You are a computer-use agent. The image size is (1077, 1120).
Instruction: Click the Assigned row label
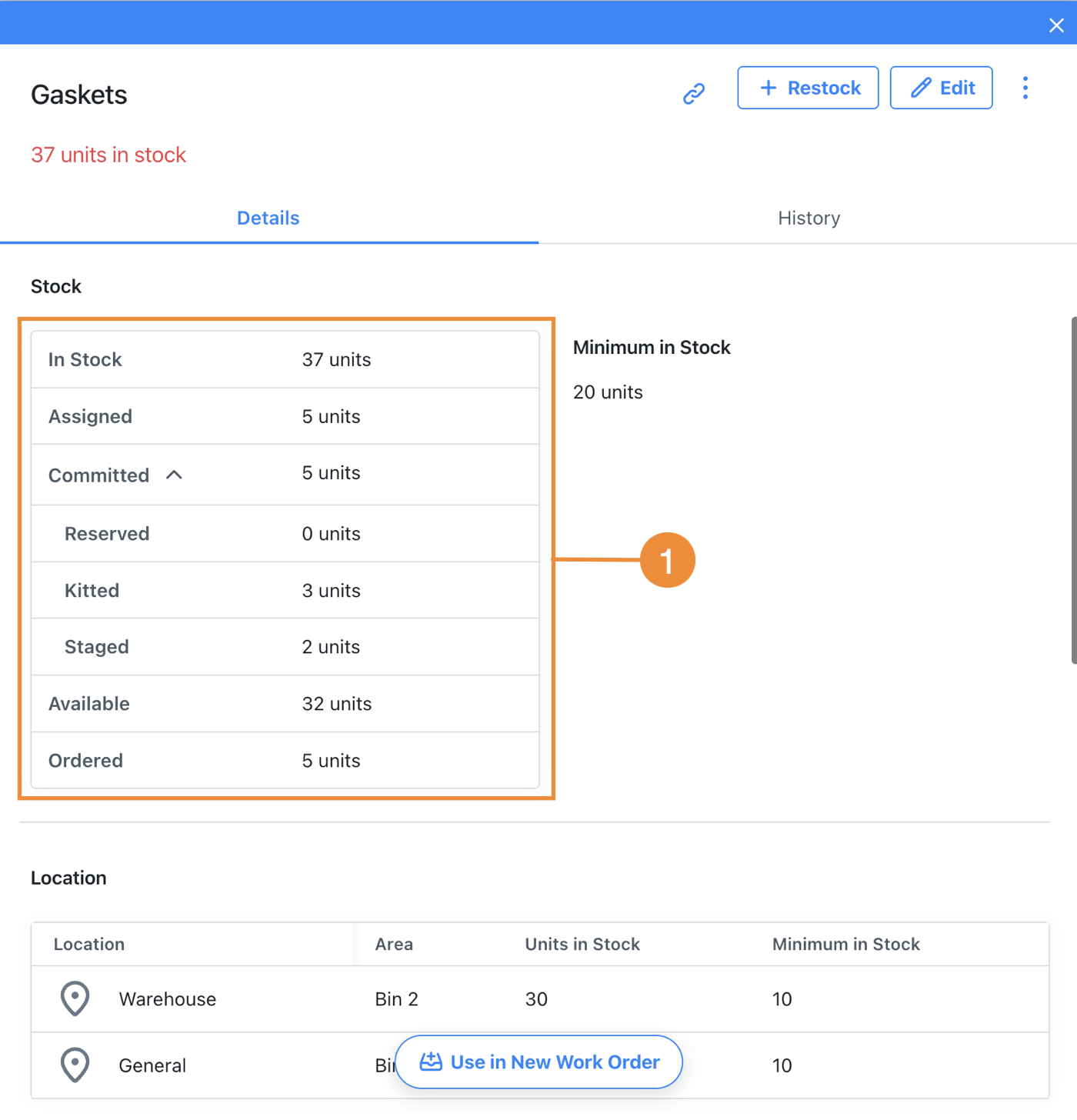click(90, 416)
